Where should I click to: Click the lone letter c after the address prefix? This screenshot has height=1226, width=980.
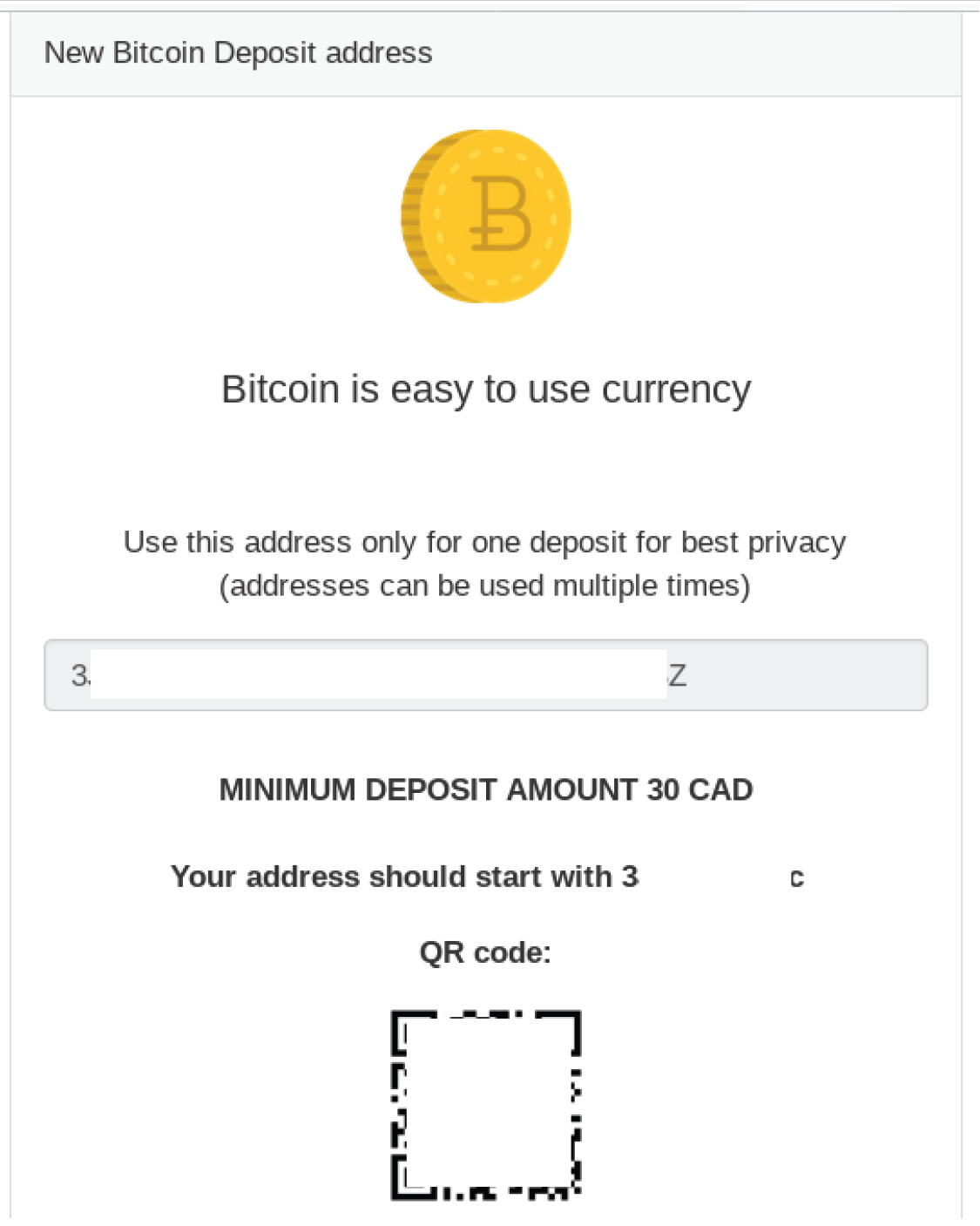(x=797, y=878)
